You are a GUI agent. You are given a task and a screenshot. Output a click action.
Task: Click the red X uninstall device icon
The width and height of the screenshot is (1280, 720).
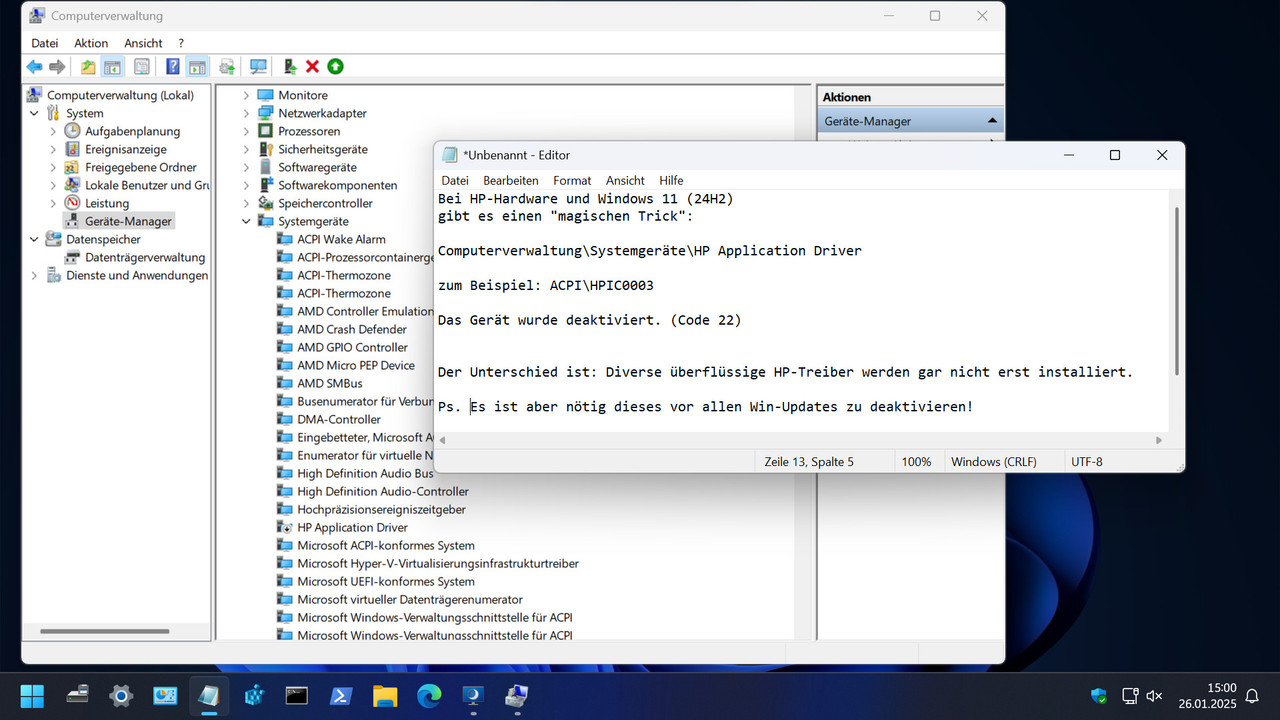click(312, 67)
